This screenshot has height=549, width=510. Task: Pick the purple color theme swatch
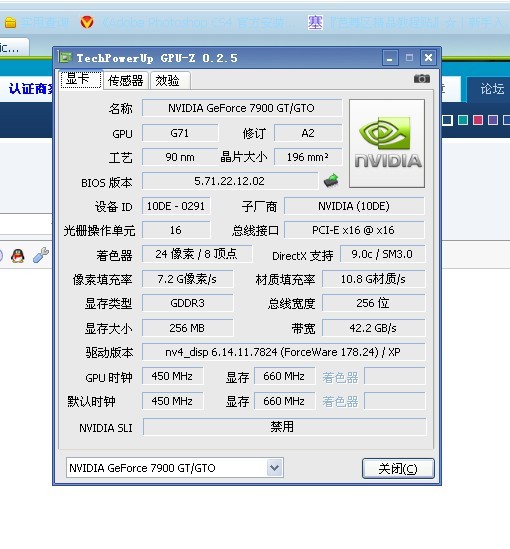tap(493, 120)
